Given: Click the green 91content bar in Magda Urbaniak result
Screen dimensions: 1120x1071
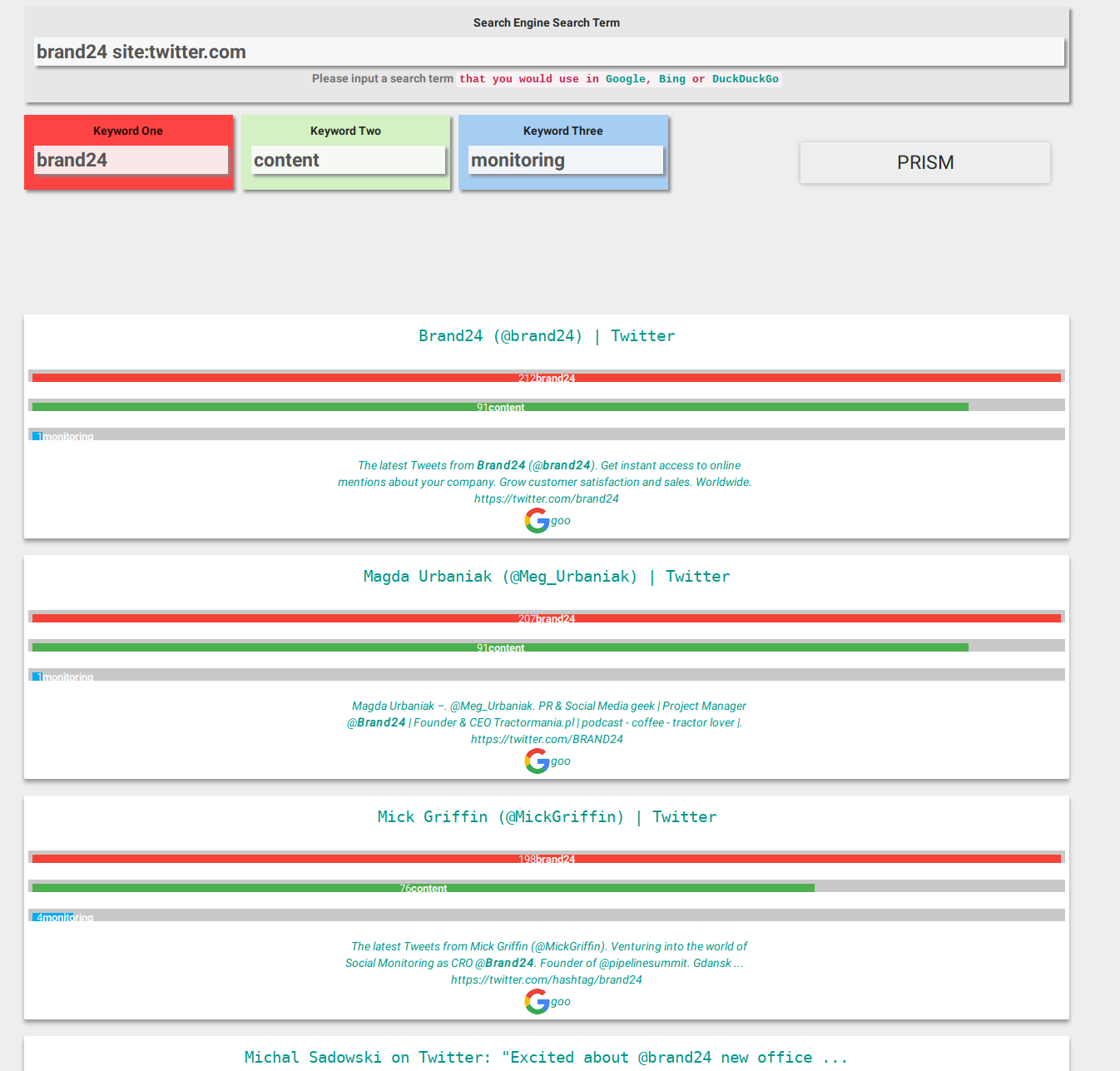Looking at the screenshot, I should [x=500, y=647].
